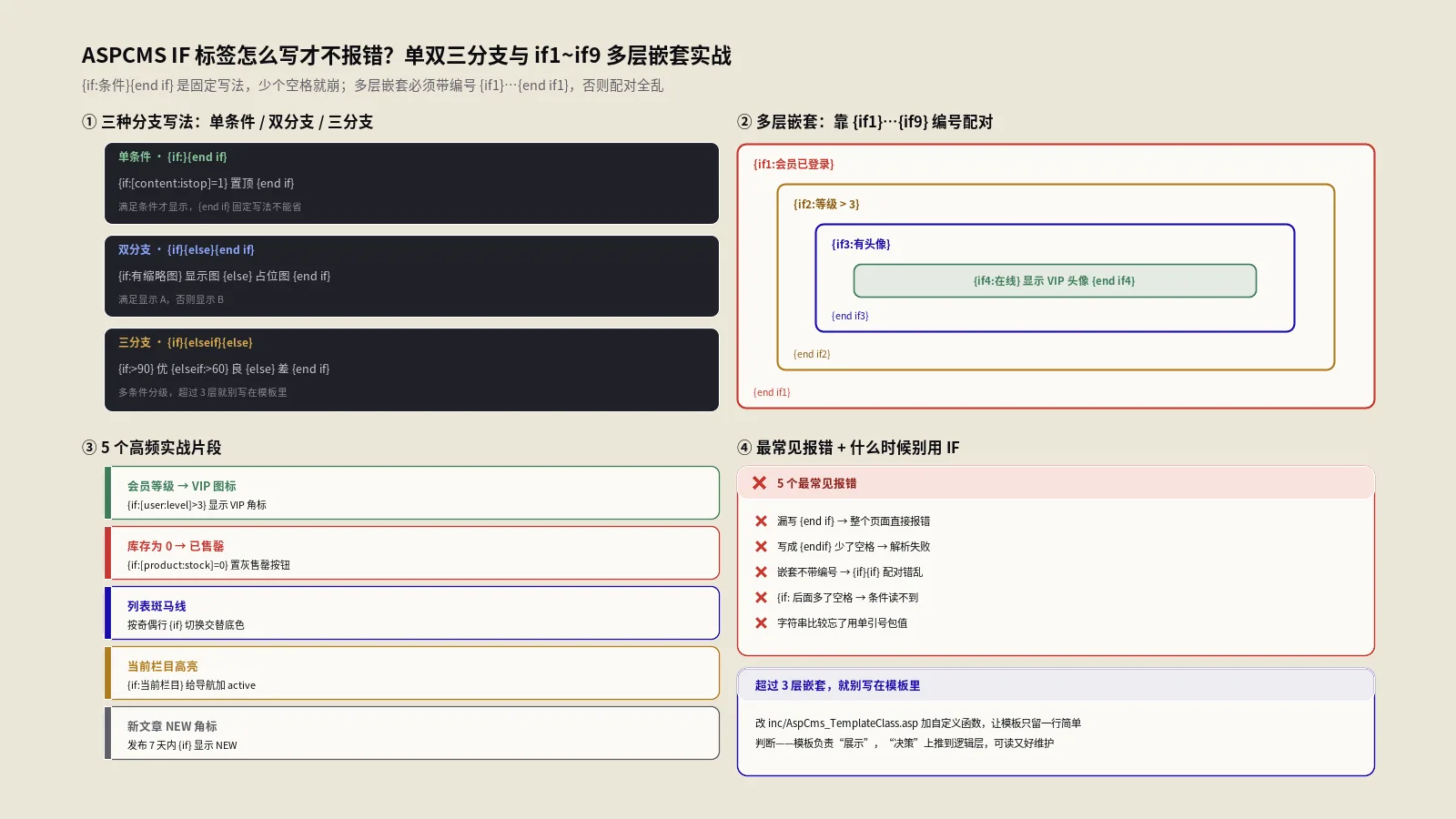Click text '发布 7 天内 {if} 显示 NEW'
This screenshot has height=819, width=1456.
tap(182, 745)
